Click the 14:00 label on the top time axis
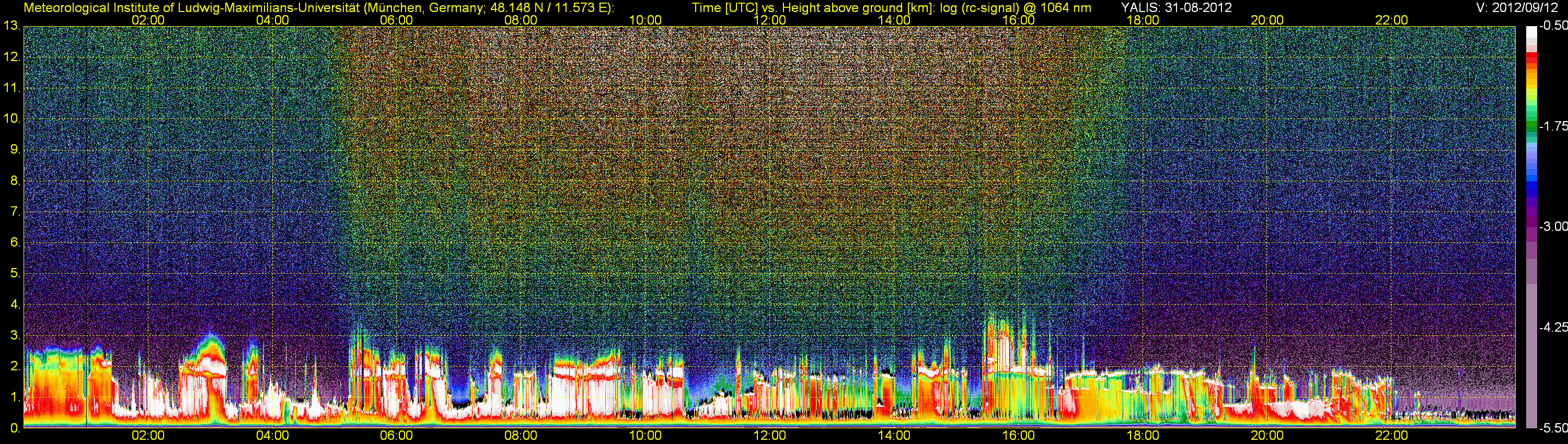The width and height of the screenshot is (1568, 444). point(894,20)
